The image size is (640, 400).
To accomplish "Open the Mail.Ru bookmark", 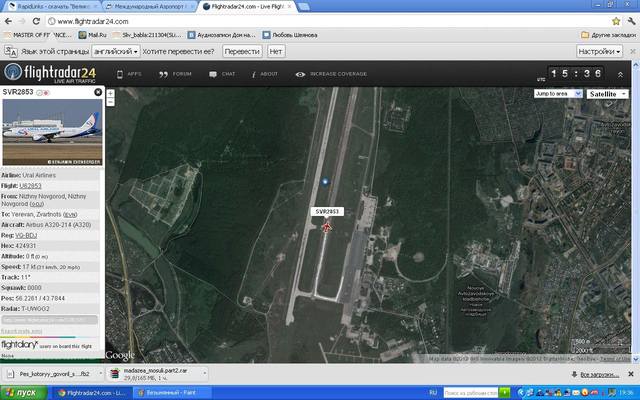I will (x=92, y=35).
